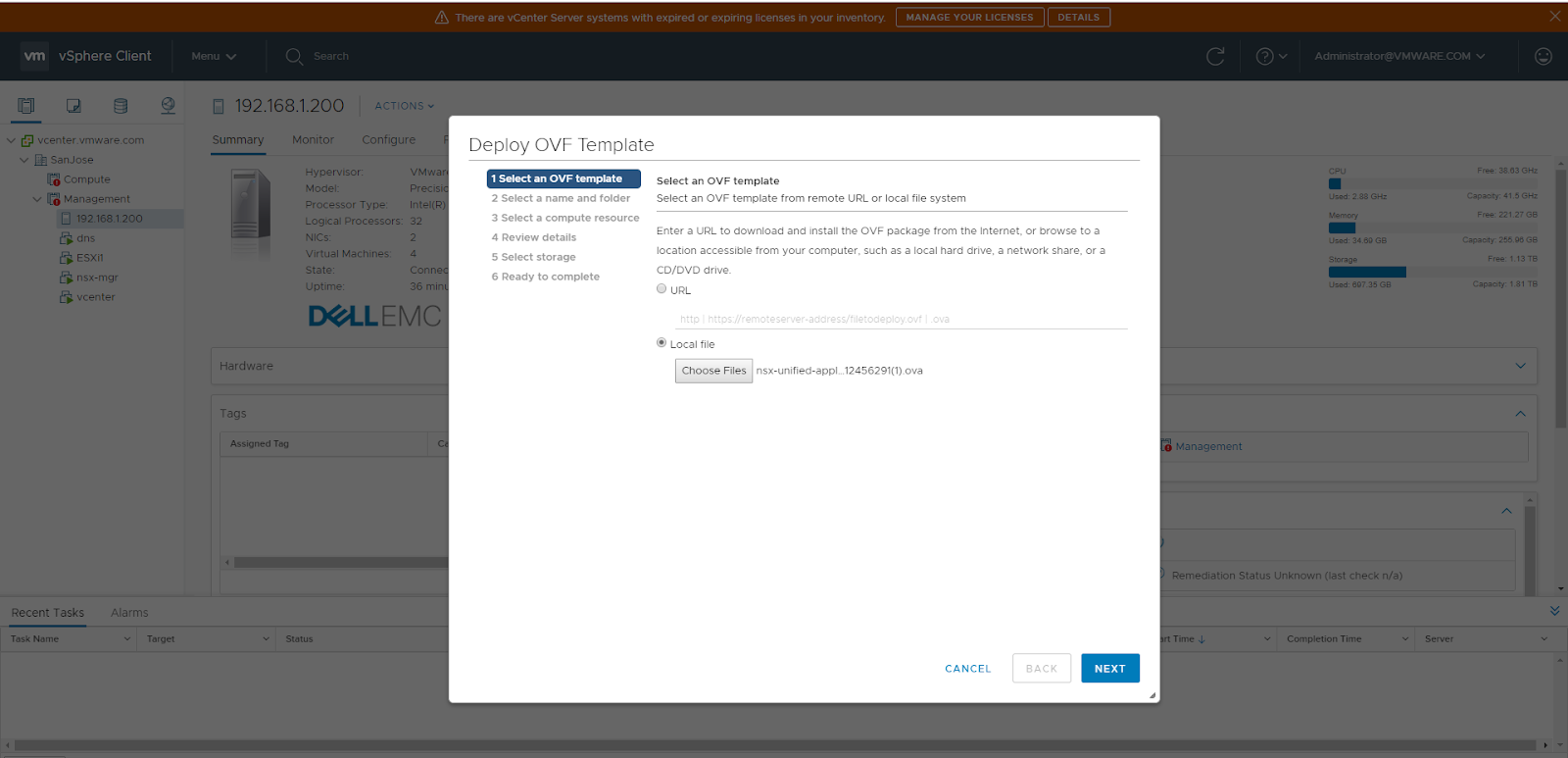Open the VMs and Templates view icon
This screenshot has width=1568, height=758.
(73, 106)
